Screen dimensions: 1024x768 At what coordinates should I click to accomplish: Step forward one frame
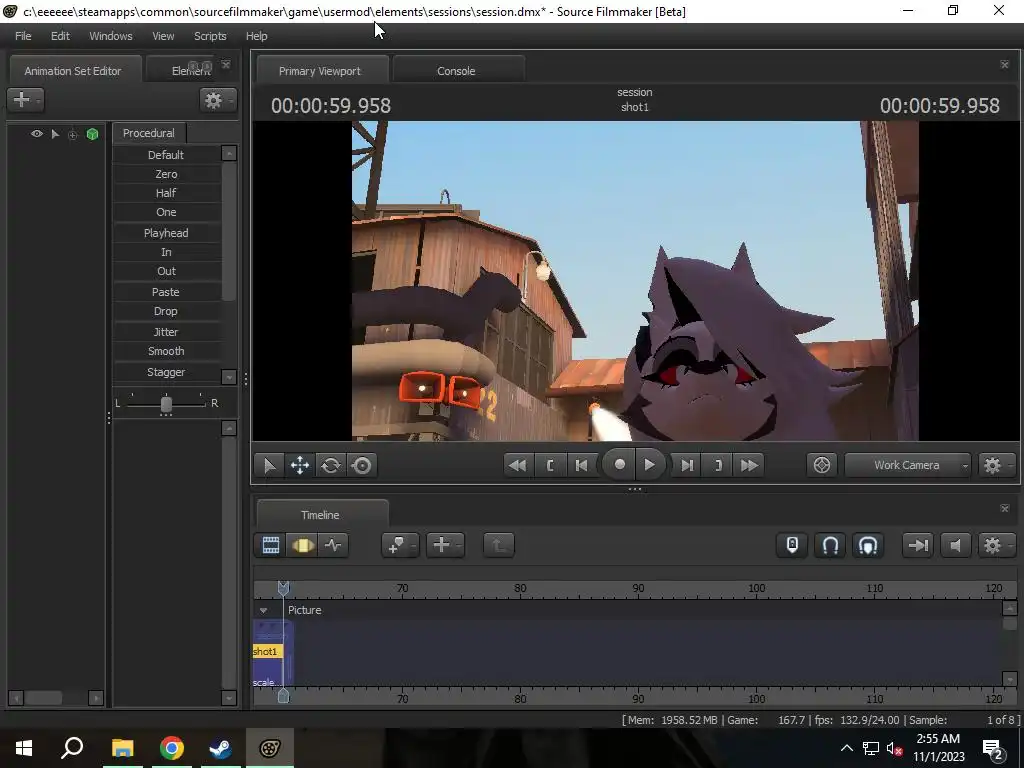click(687, 465)
